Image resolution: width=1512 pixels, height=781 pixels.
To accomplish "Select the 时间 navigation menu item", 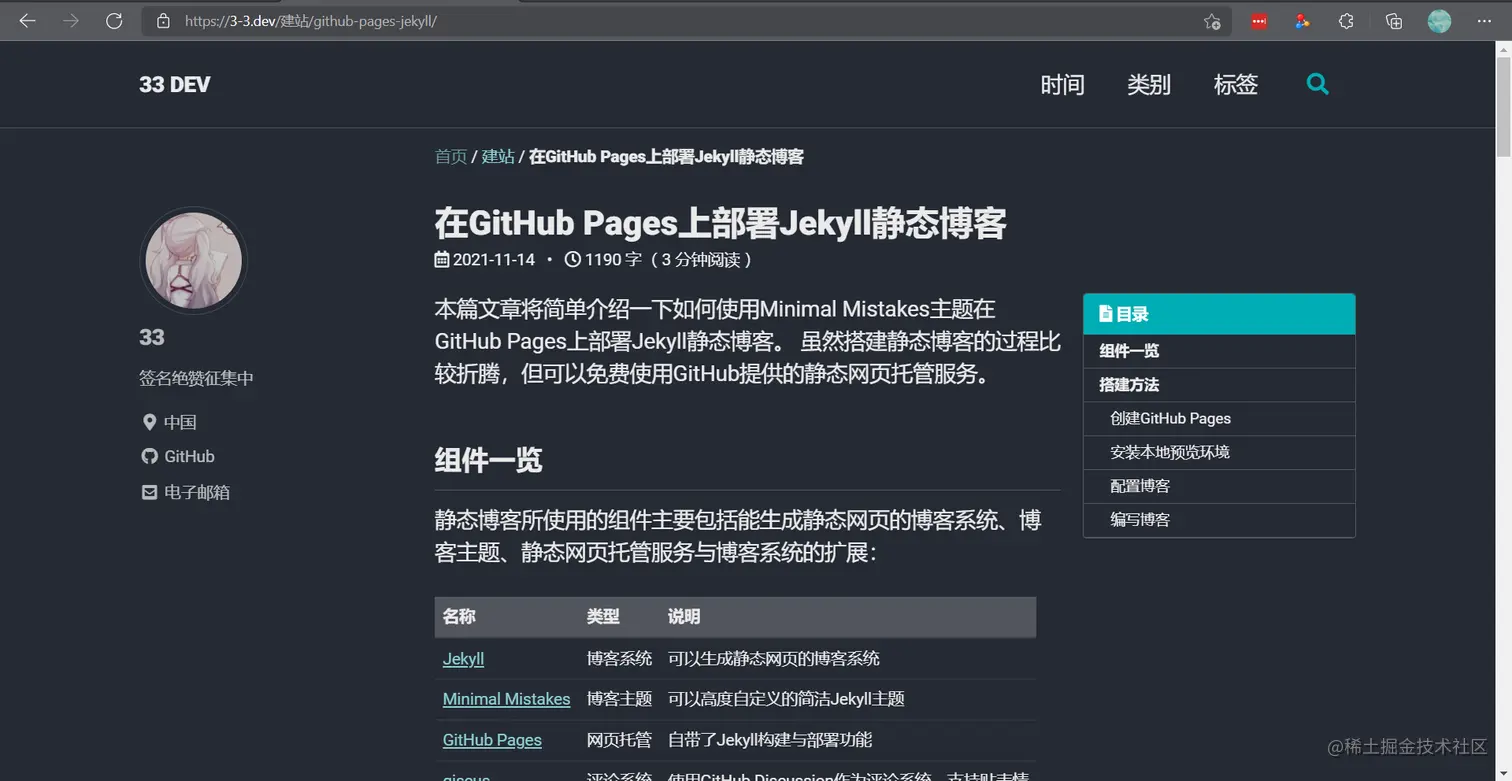I will [x=1063, y=84].
